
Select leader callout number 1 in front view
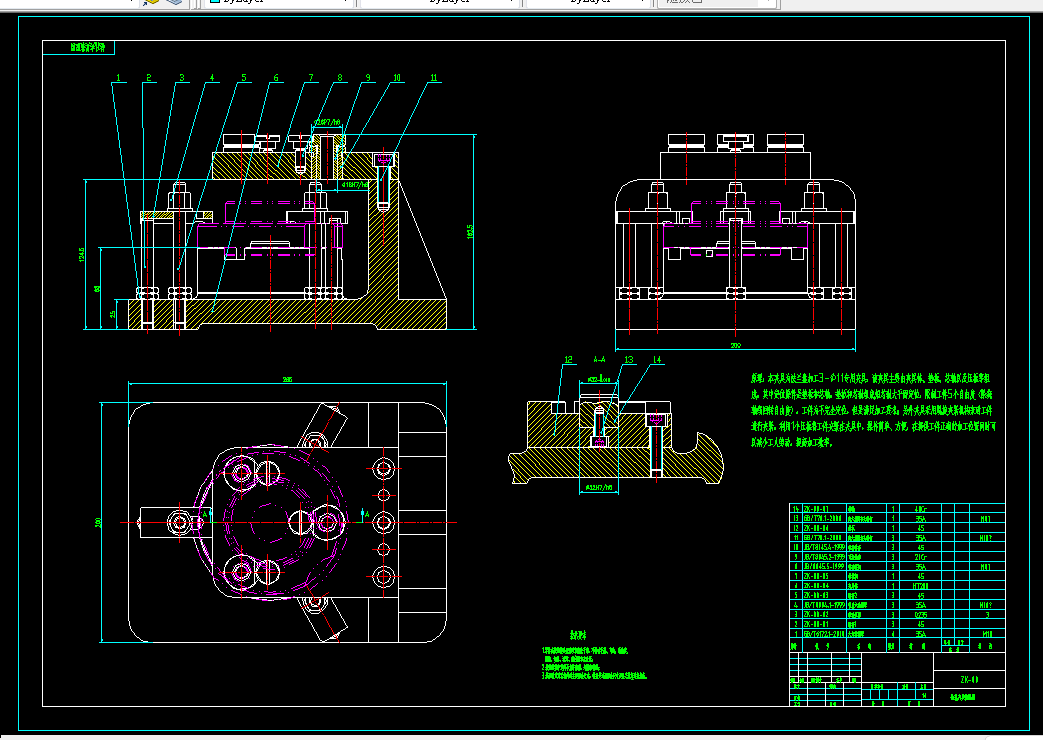[119, 78]
